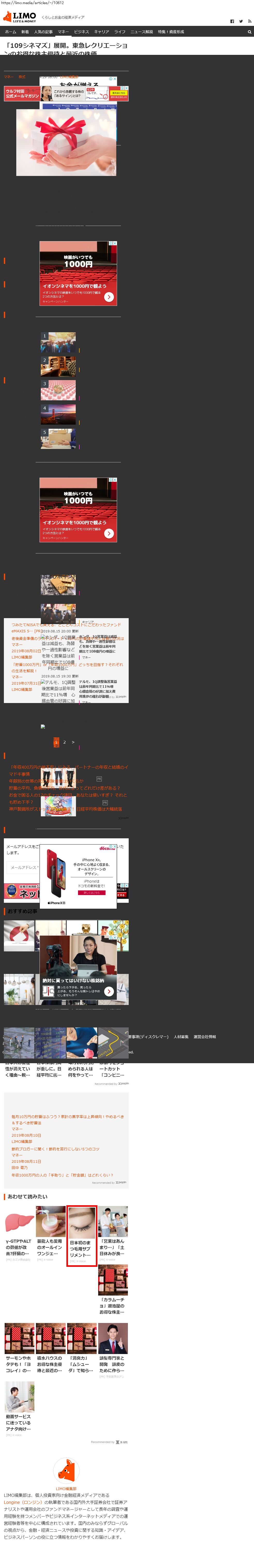Open 新着 menu item

[25, 32]
